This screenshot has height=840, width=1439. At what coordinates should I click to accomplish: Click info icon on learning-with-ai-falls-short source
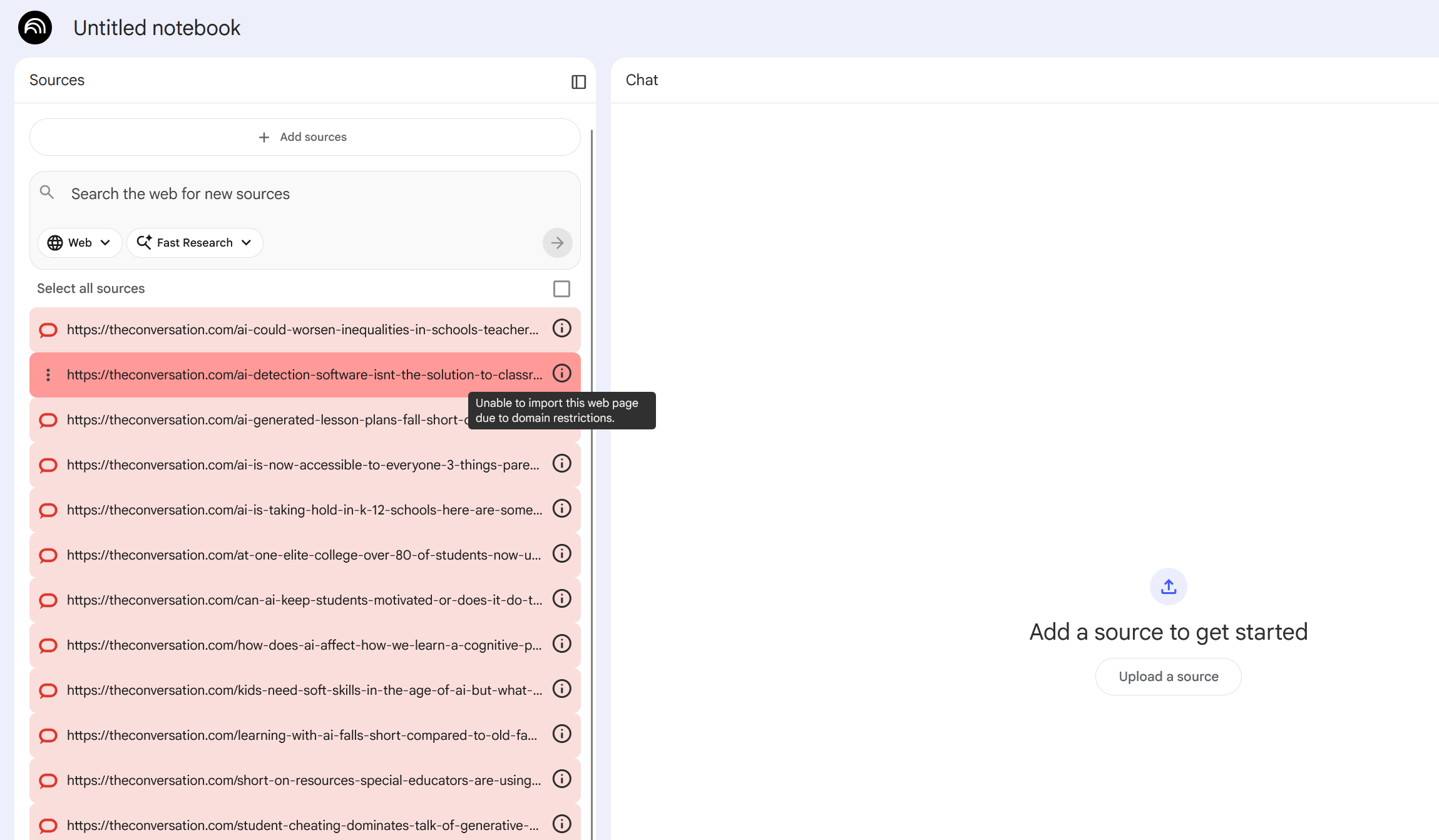561,734
